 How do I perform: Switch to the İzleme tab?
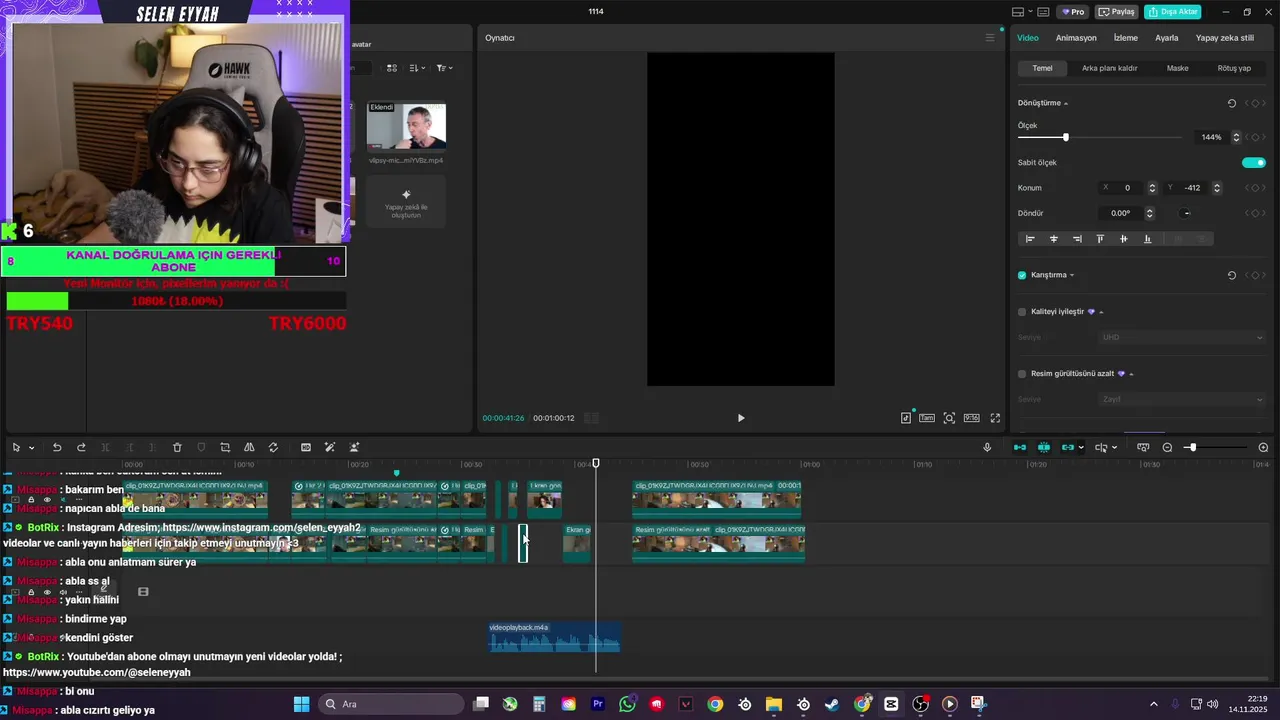1126,38
